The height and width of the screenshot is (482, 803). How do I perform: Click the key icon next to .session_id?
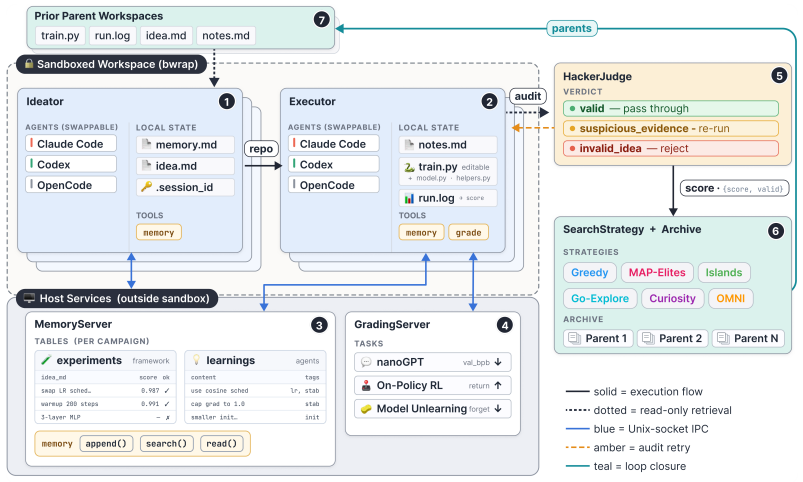(x=146, y=186)
